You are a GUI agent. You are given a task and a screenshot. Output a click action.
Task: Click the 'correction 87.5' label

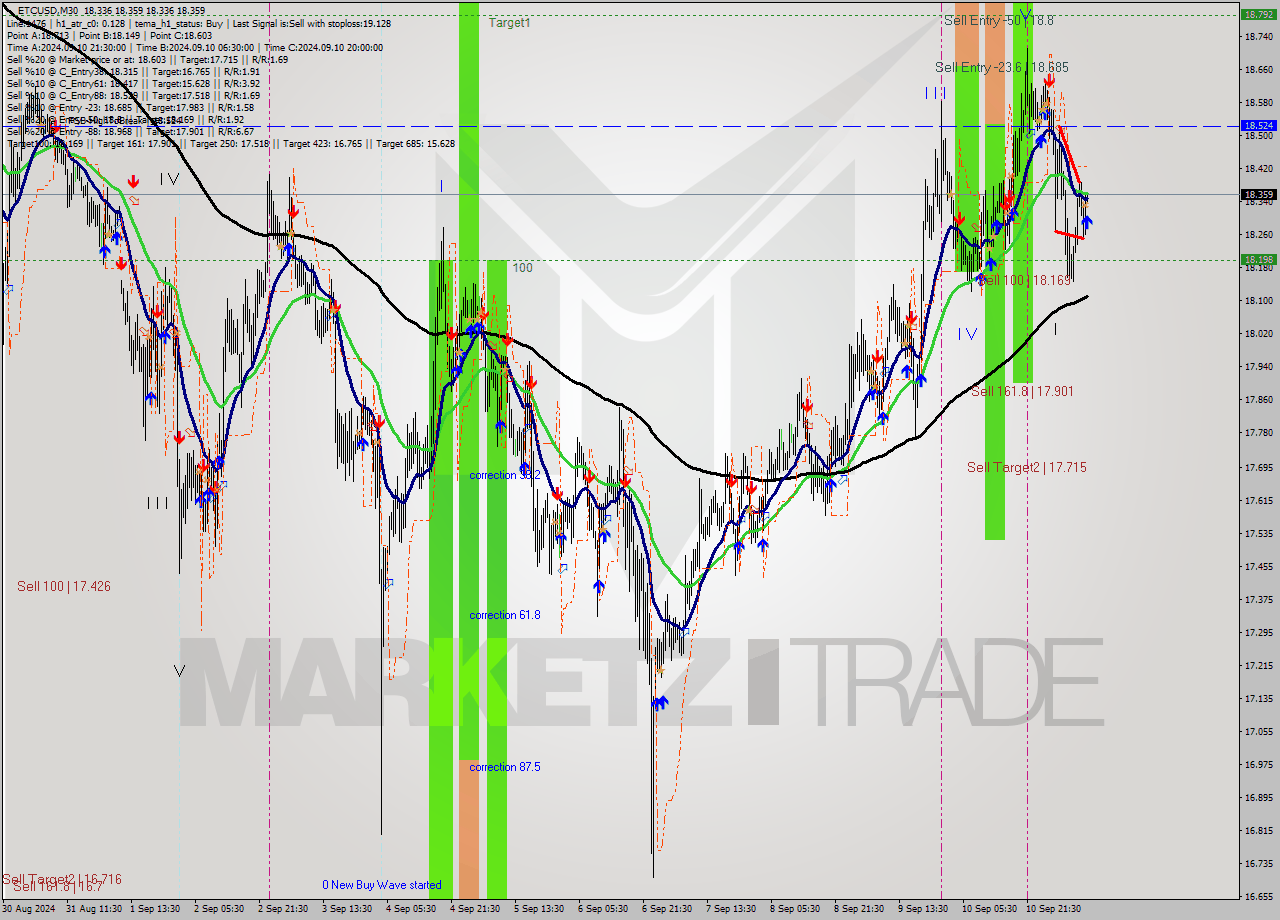pyautogui.click(x=505, y=767)
